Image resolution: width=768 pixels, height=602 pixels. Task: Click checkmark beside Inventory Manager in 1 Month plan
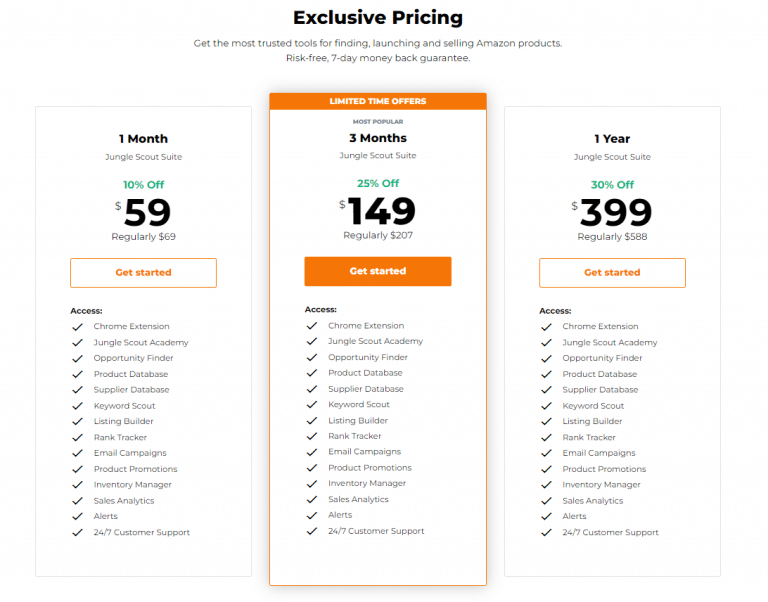pyautogui.click(x=77, y=485)
